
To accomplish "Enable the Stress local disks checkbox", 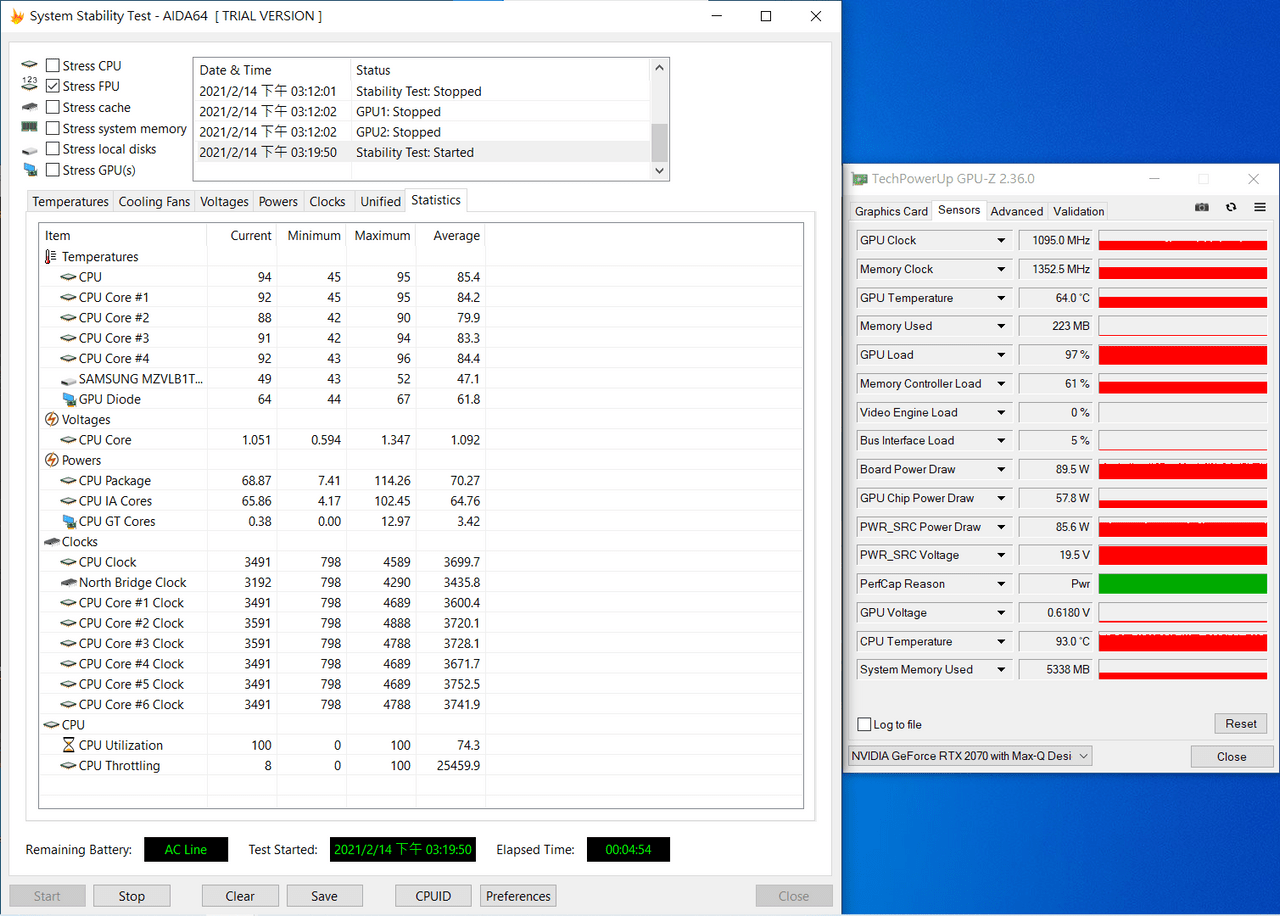I will coord(52,149).
